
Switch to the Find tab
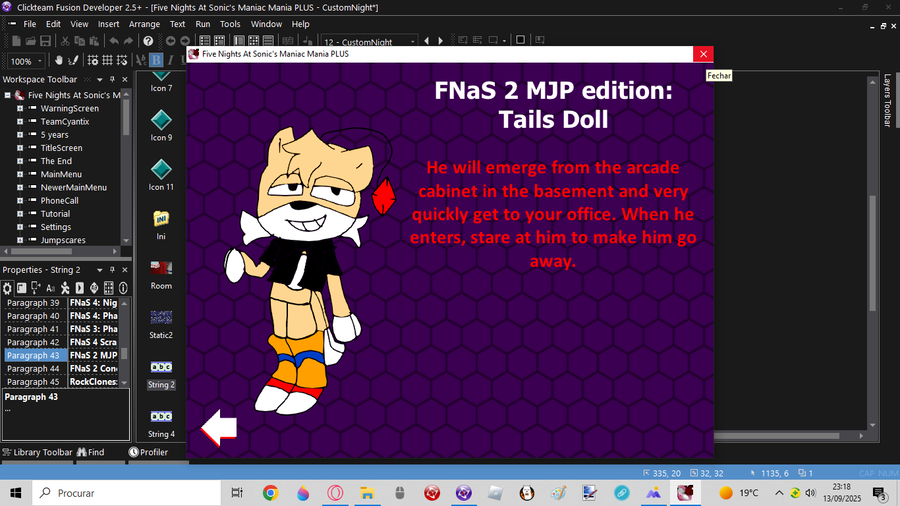point(91,453)
